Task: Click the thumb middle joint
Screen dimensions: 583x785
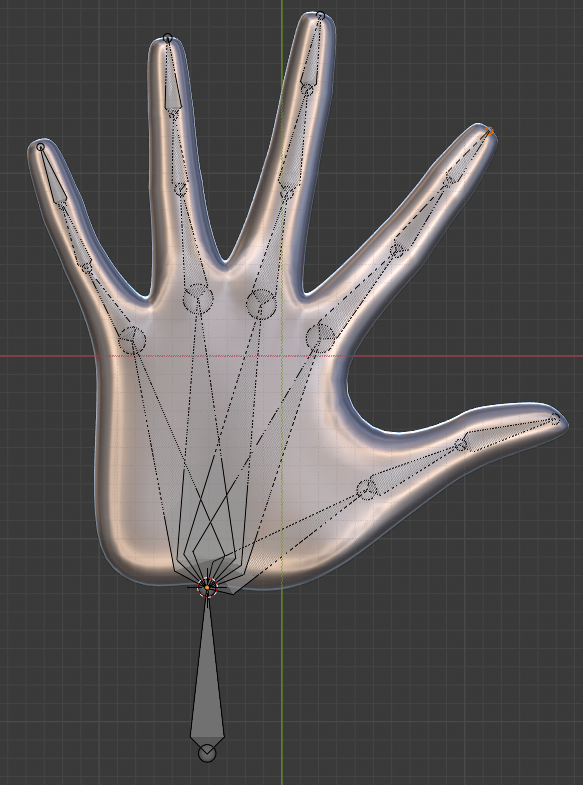Action: point(461,444)
